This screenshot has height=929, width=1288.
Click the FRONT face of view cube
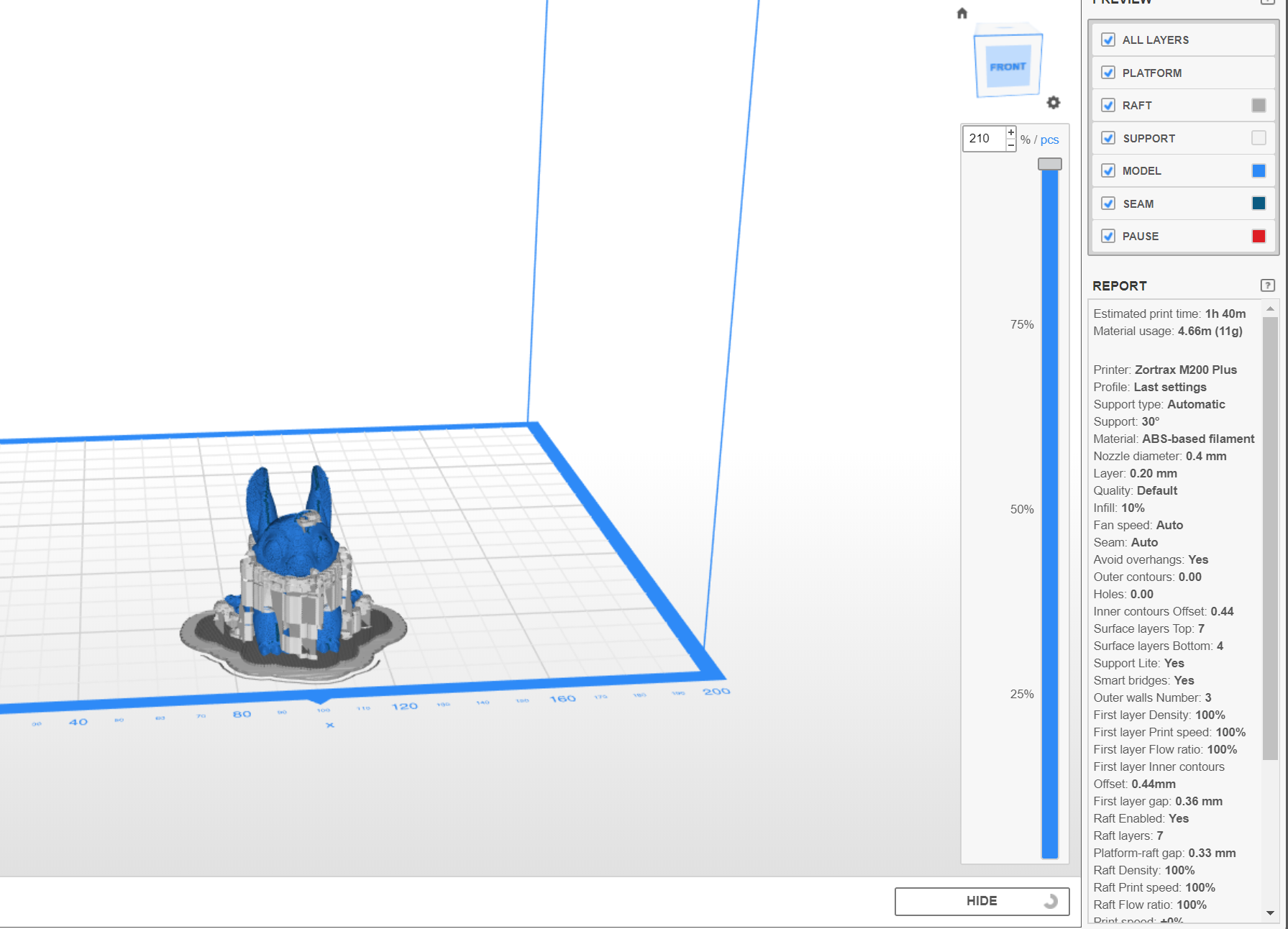pyautogui.click(x=1008, y=66)
